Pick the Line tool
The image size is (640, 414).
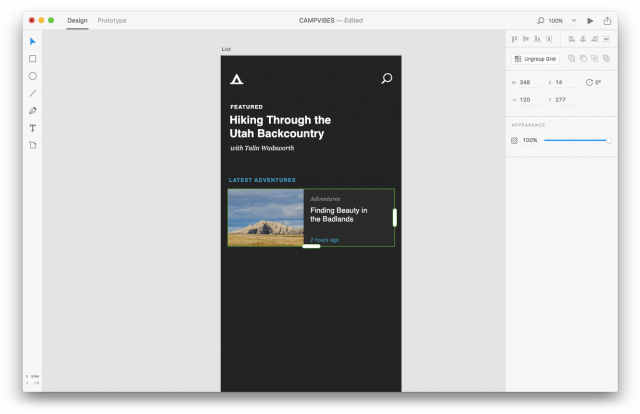pyautogui.click(x=32, y=93)
